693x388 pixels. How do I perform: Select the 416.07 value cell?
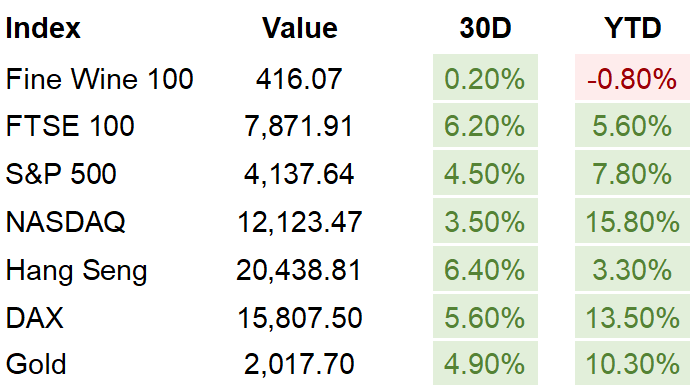299,79
